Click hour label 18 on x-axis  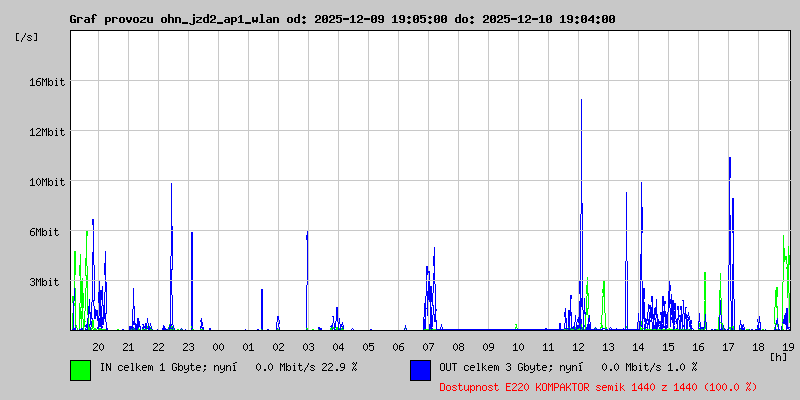[759, 347]
